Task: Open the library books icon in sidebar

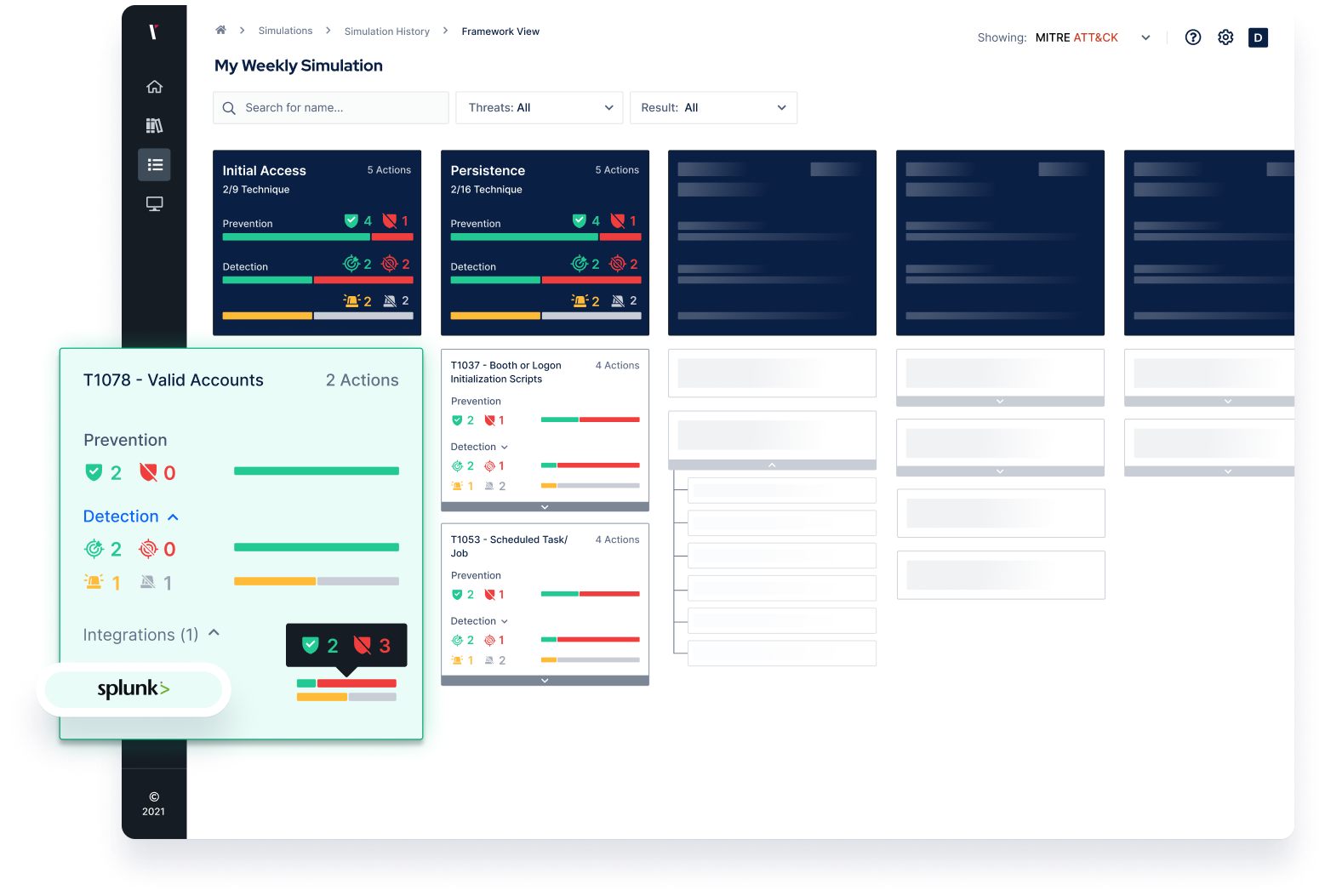Action: coord(154,126)
